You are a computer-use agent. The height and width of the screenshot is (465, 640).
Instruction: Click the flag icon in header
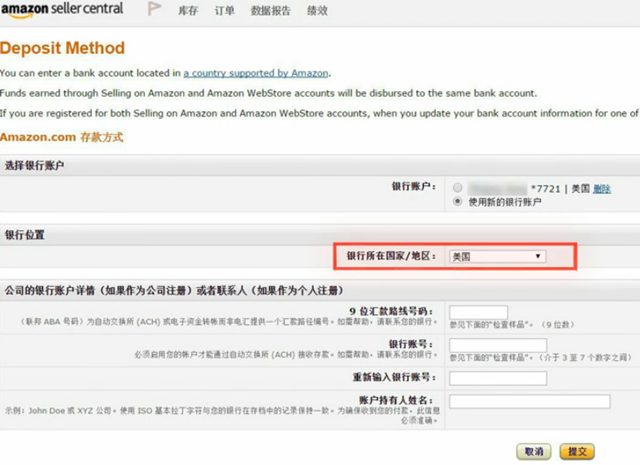tap(154, 9)
